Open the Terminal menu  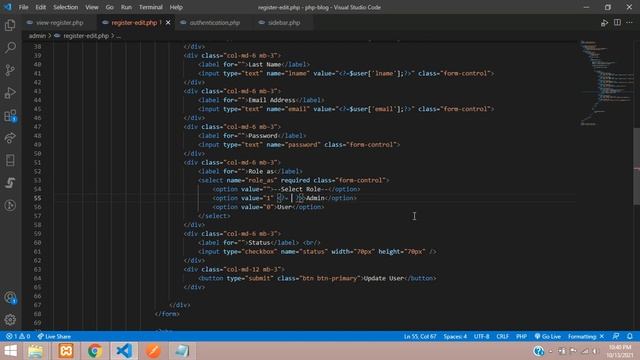coord(151,7)
